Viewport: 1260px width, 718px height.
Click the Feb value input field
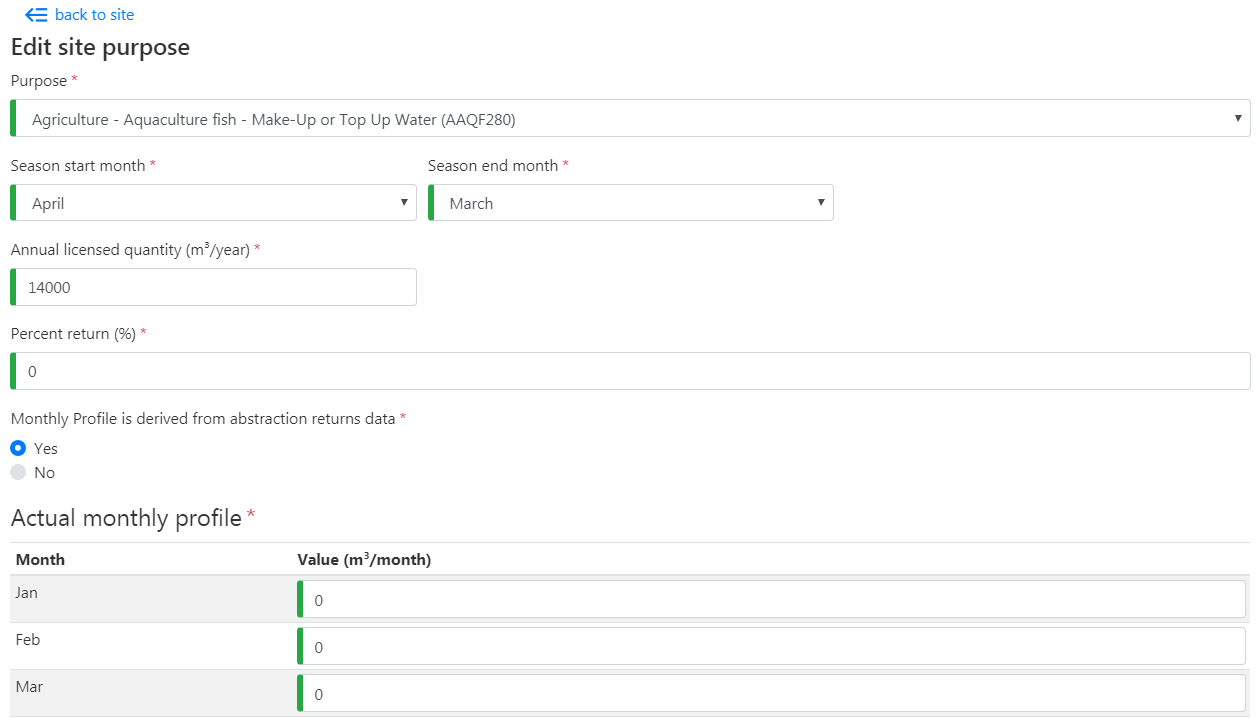click(772, 647)
